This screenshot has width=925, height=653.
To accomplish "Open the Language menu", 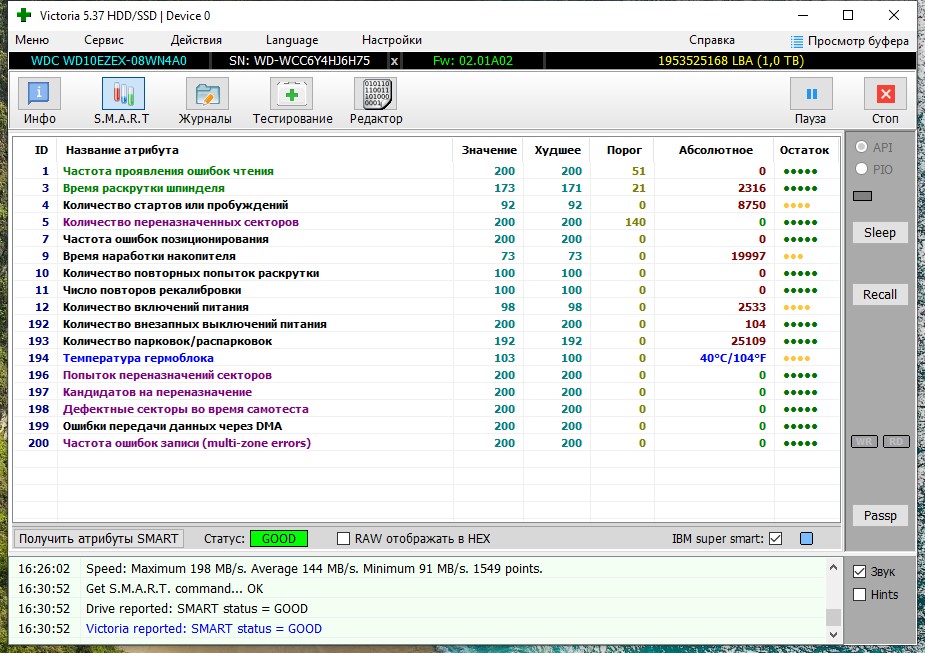I will (x=291, y=40).
